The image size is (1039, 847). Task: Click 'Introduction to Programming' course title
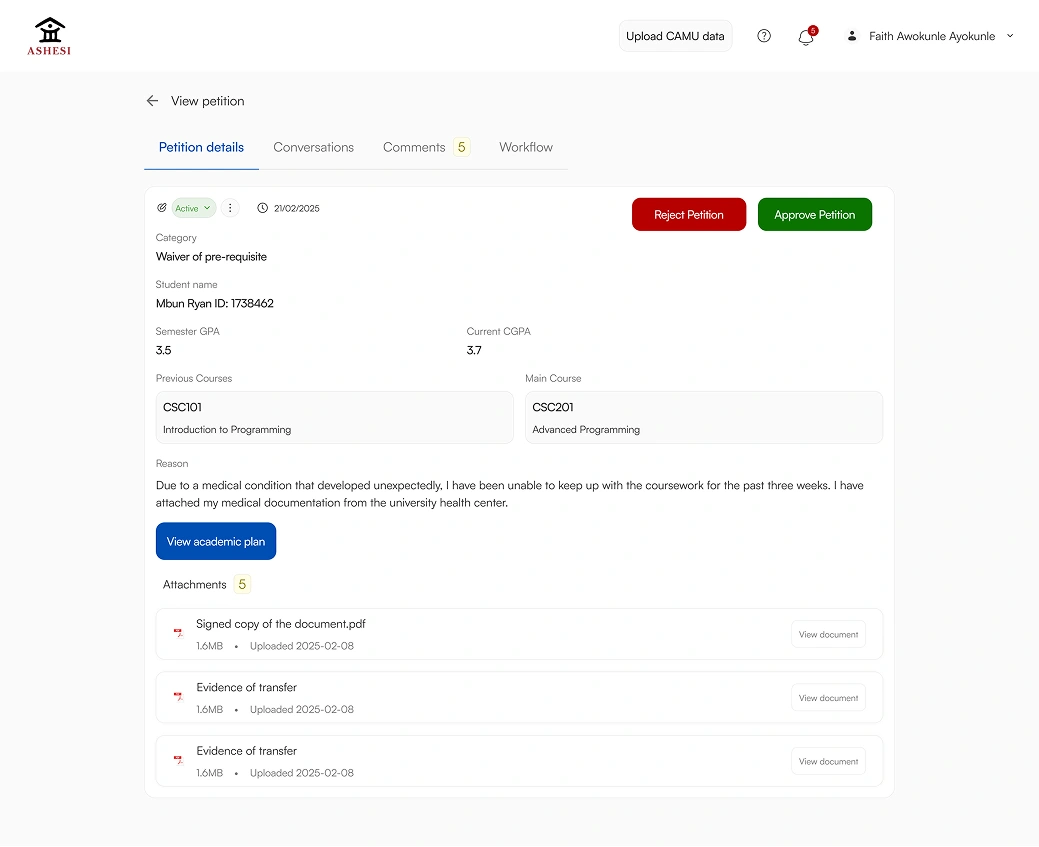pyautogui.click(x=227, y=429)
